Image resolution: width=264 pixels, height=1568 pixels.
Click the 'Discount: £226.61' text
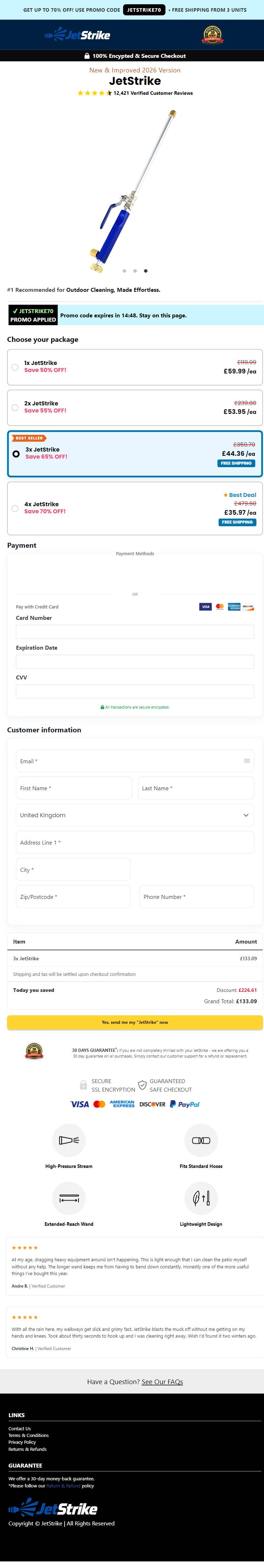point(237,990)
